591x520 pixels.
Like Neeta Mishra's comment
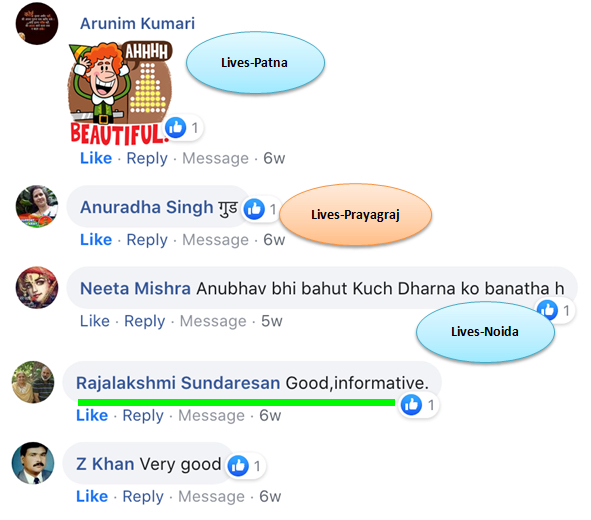coord(95,321)
